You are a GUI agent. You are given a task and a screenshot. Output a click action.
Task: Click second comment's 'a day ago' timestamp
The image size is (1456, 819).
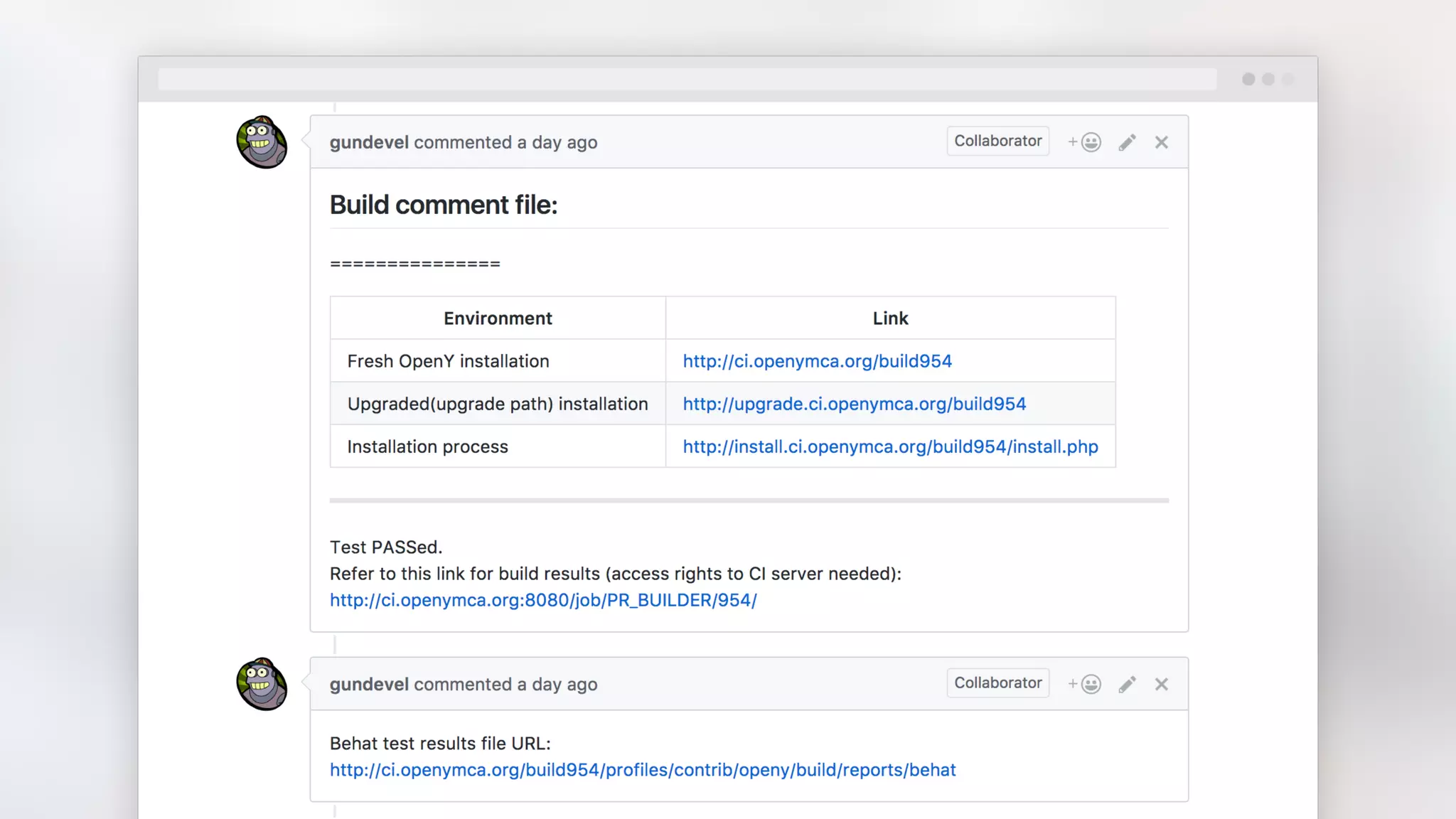pos(557,684)
